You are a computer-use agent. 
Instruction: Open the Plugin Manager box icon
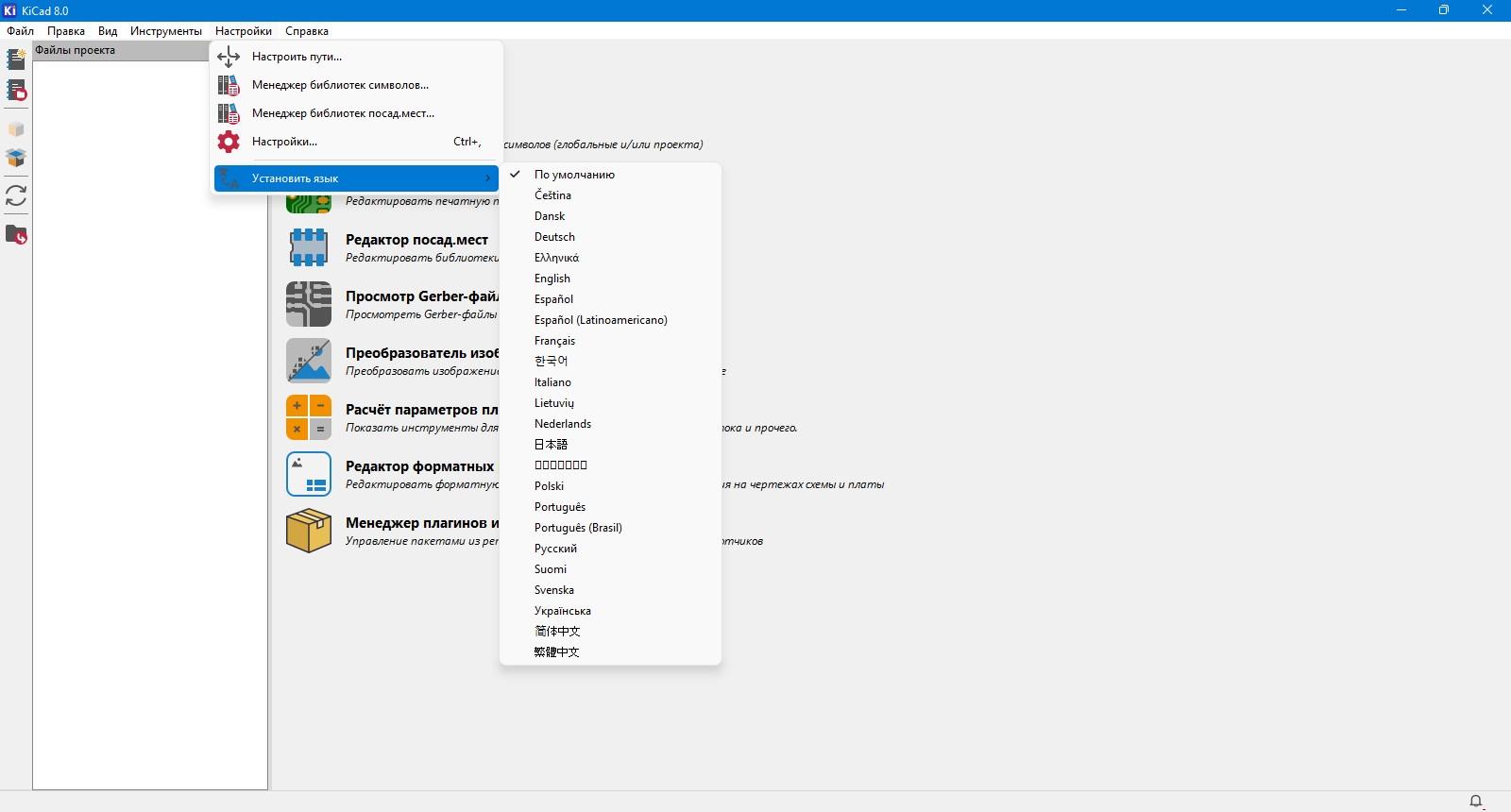click(x=309, y=531)
